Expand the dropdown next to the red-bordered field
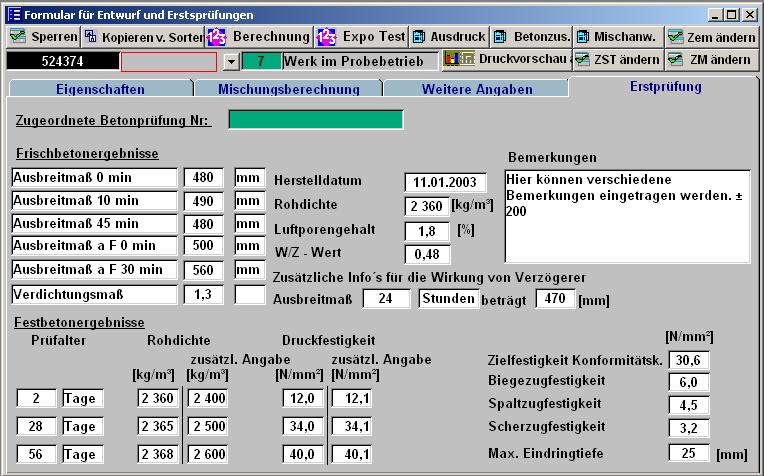 click(231, 61)
